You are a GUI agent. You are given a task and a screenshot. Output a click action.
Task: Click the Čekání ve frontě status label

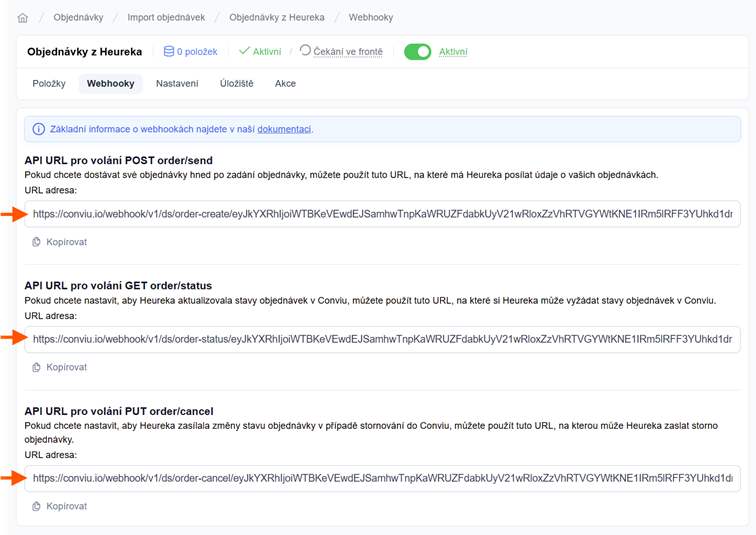tap(348, 52)
